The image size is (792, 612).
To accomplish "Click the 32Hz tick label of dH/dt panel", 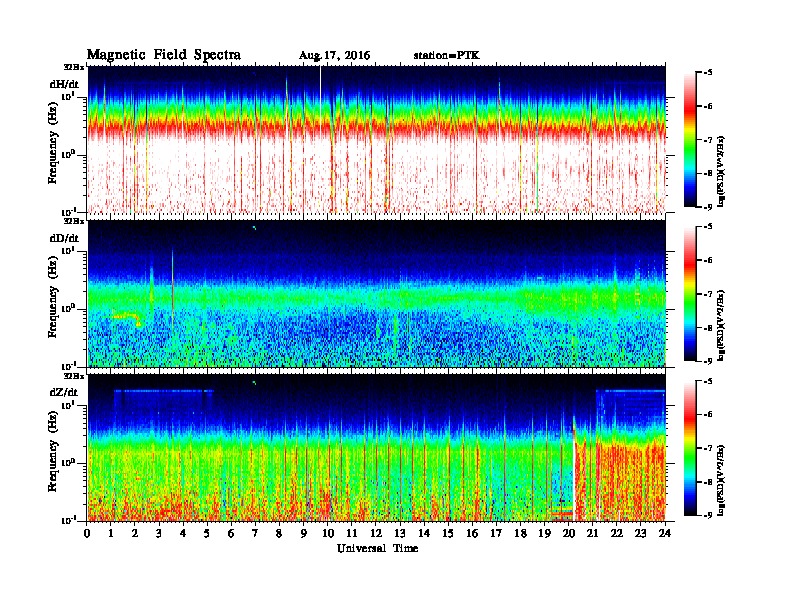I will click(74, 67).
